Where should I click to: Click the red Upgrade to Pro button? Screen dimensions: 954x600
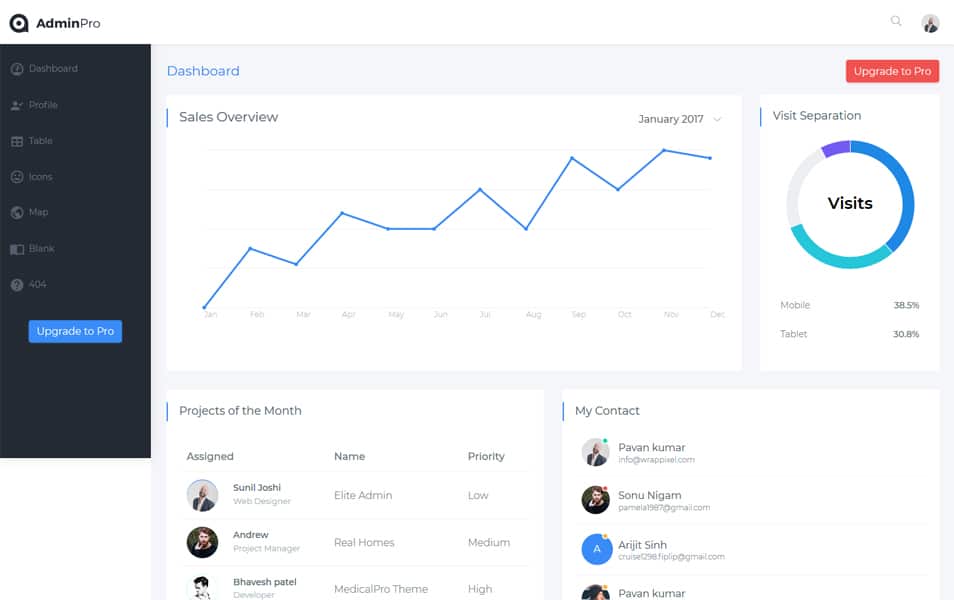pos(891,71)
